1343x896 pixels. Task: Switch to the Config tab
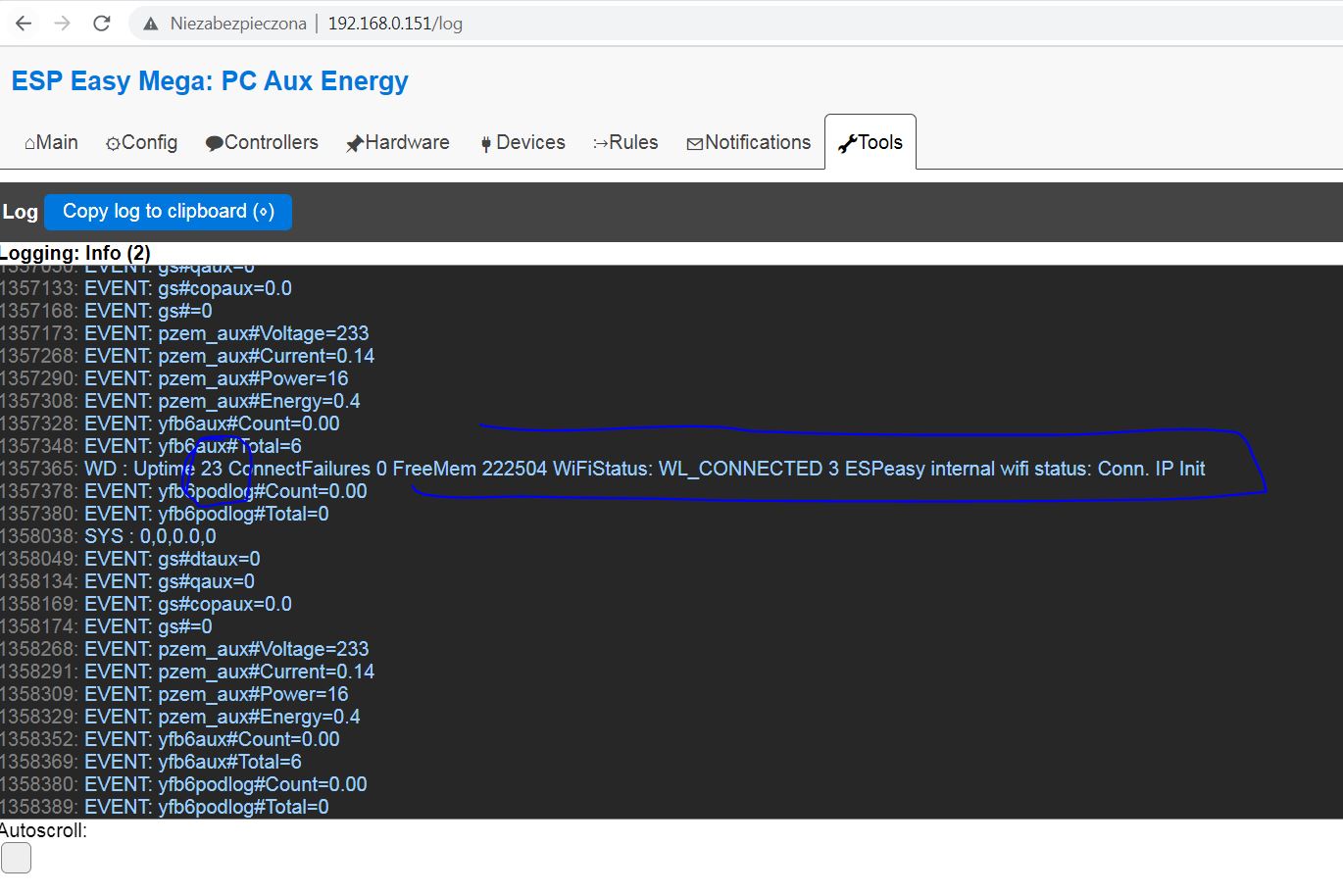[142, 142]
